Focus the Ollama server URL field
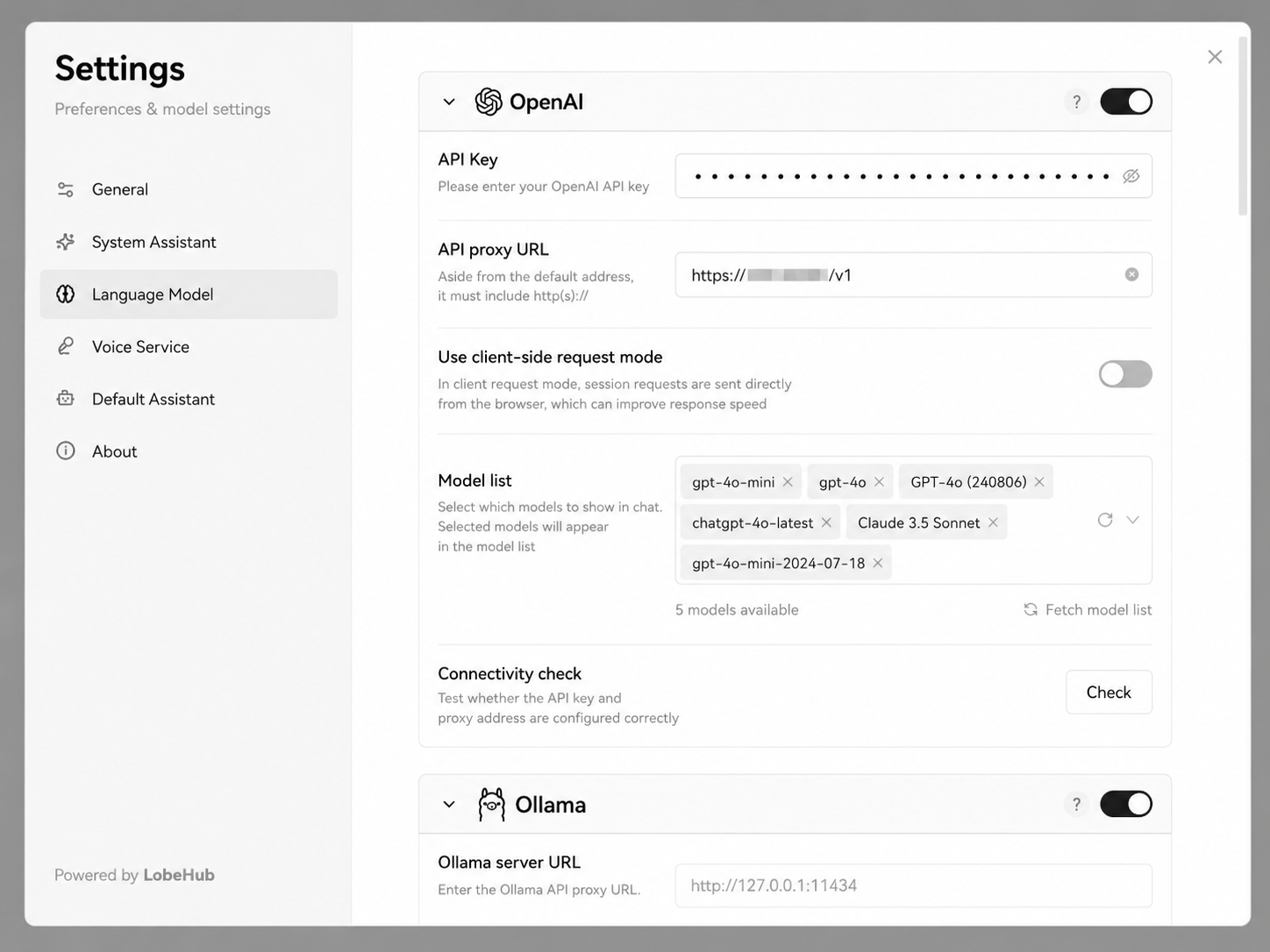The width and height of the screenshot is (1270, 952). [x=913, y=885]
